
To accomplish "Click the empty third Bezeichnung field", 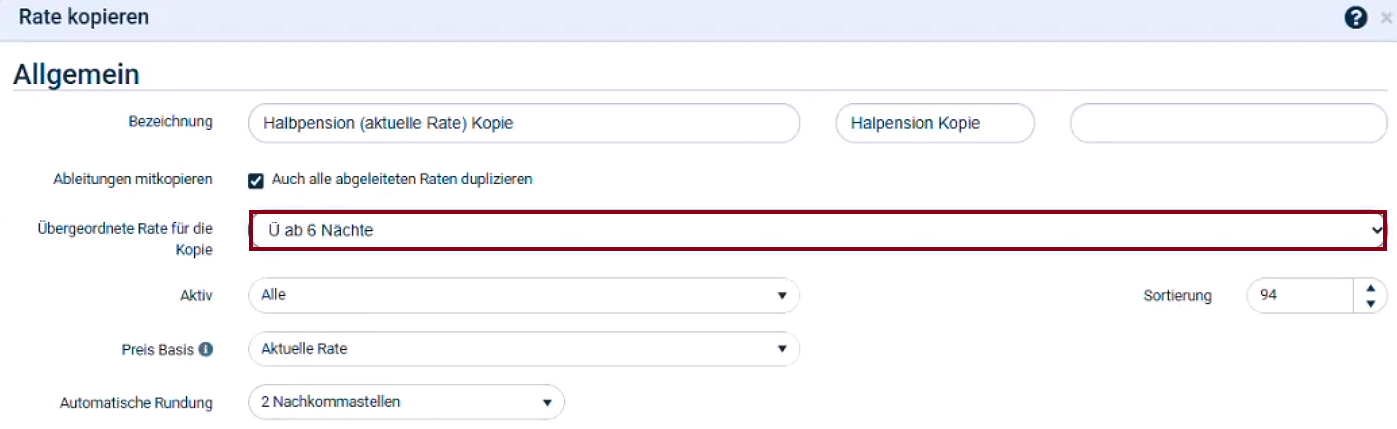I will coord(1228,123).
